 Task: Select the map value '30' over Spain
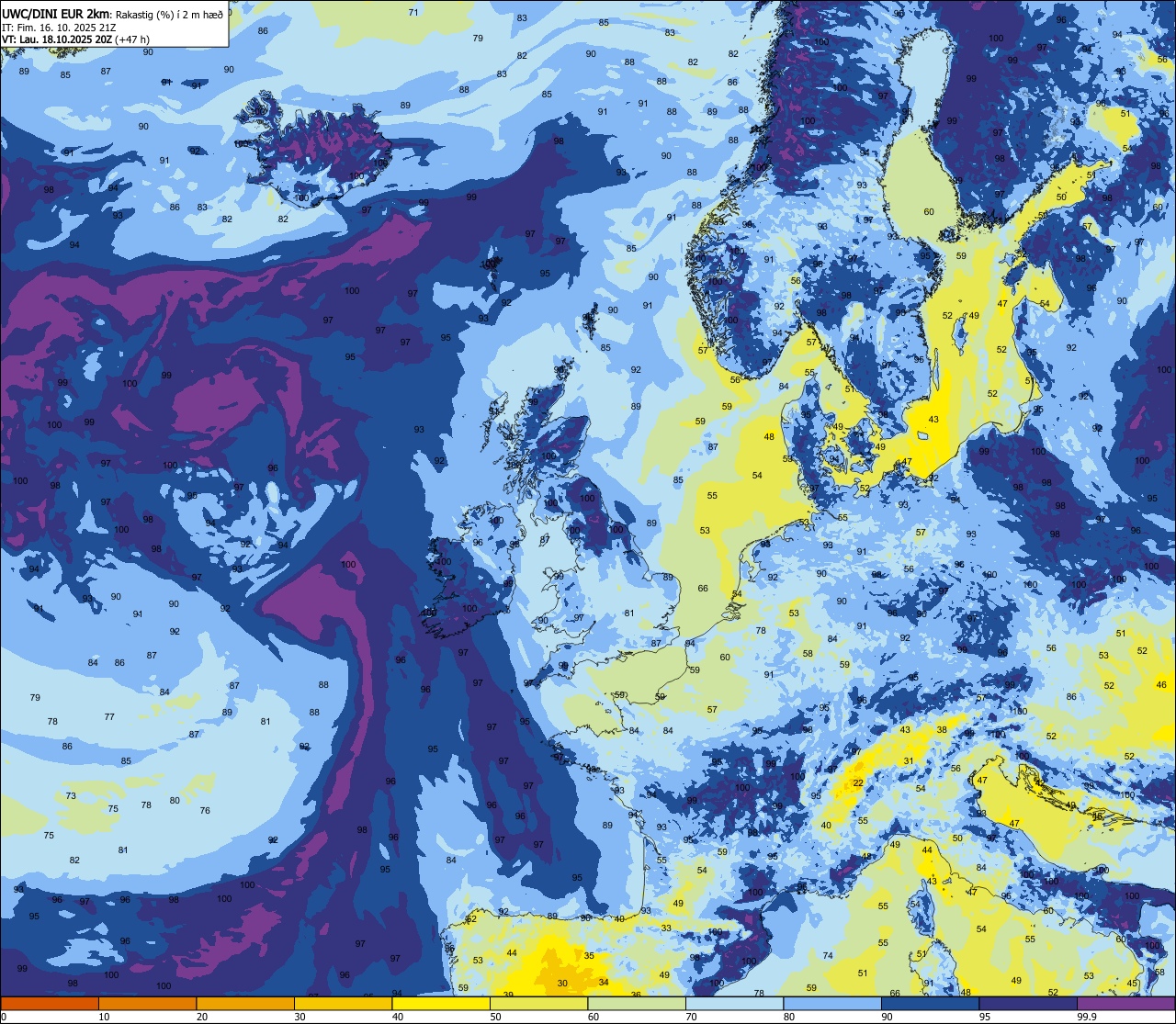coord(562,983)
